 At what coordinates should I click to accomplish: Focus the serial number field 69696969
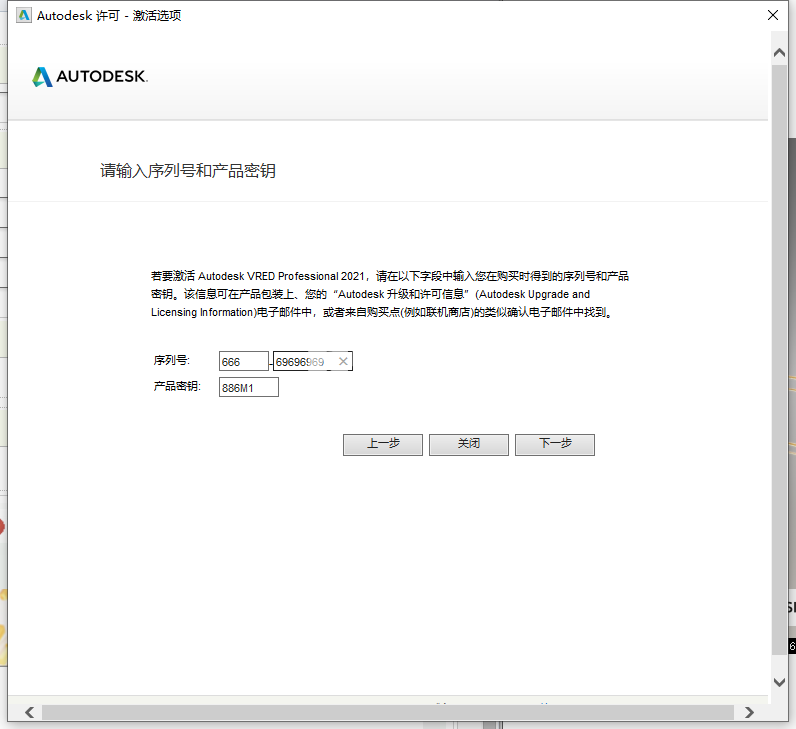point(313,361)
